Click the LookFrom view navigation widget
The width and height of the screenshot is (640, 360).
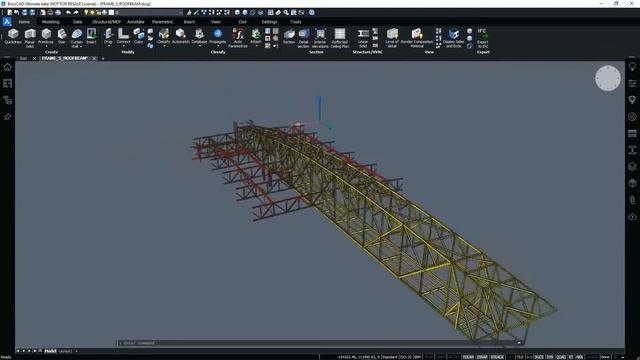tap(608, 78)
